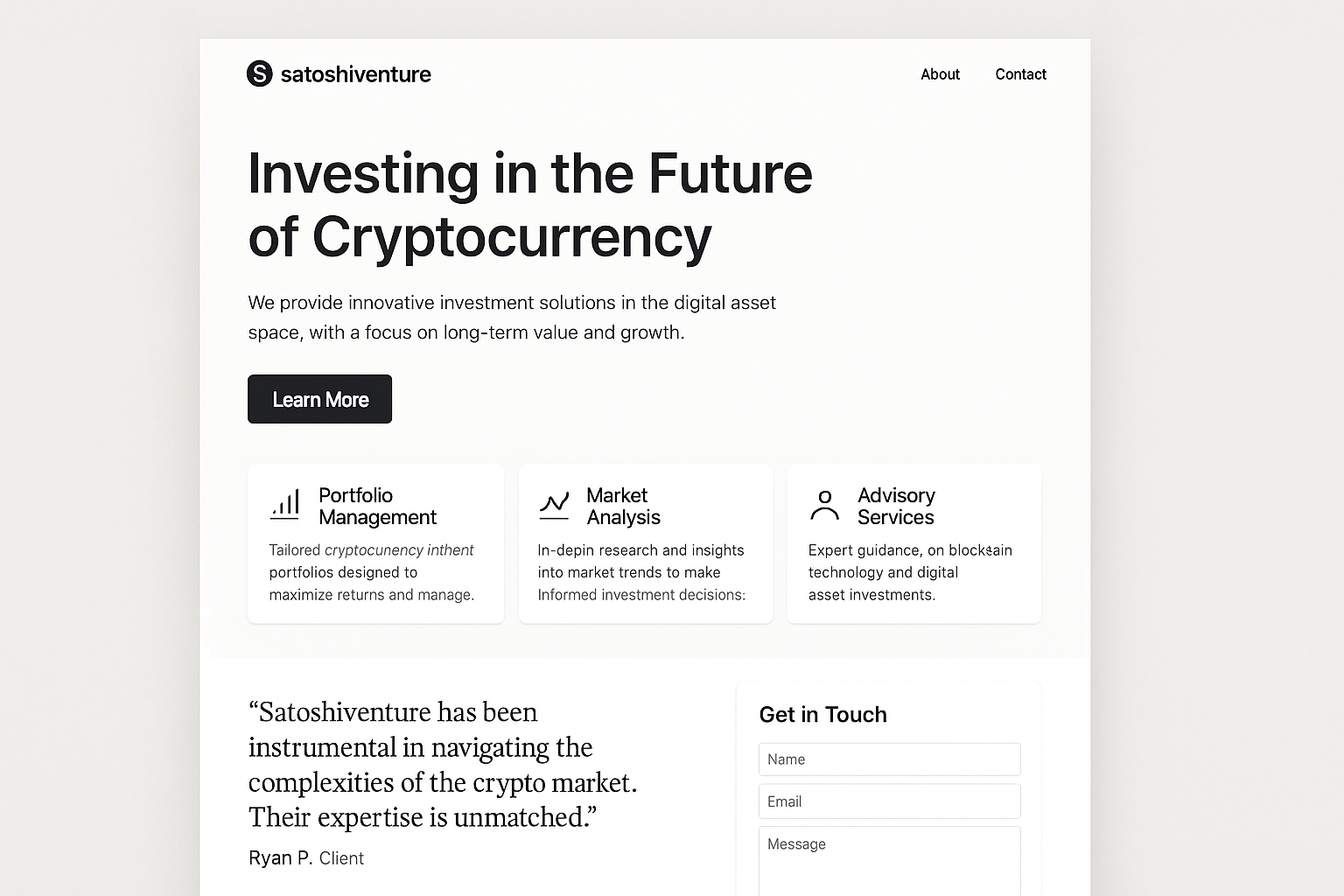Open the Contact page
The height and width of the screenshot is (896, 1344).
tap(1020, 74)
